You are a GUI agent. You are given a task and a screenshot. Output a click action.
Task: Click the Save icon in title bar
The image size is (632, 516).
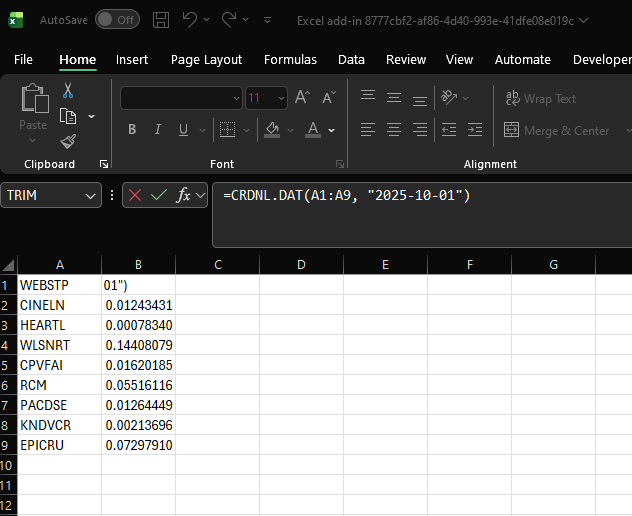pos(162,20)
